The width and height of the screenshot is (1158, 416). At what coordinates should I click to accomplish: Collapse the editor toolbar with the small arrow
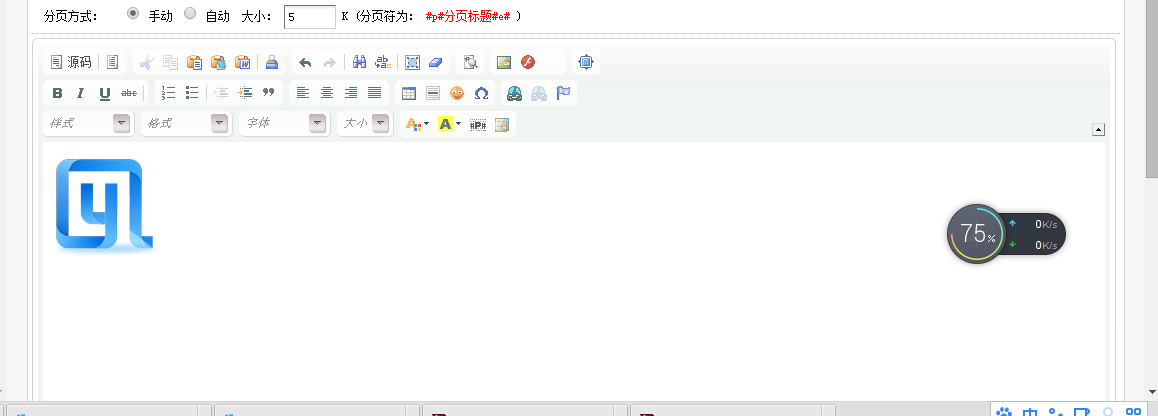[x=1098, y=130]
